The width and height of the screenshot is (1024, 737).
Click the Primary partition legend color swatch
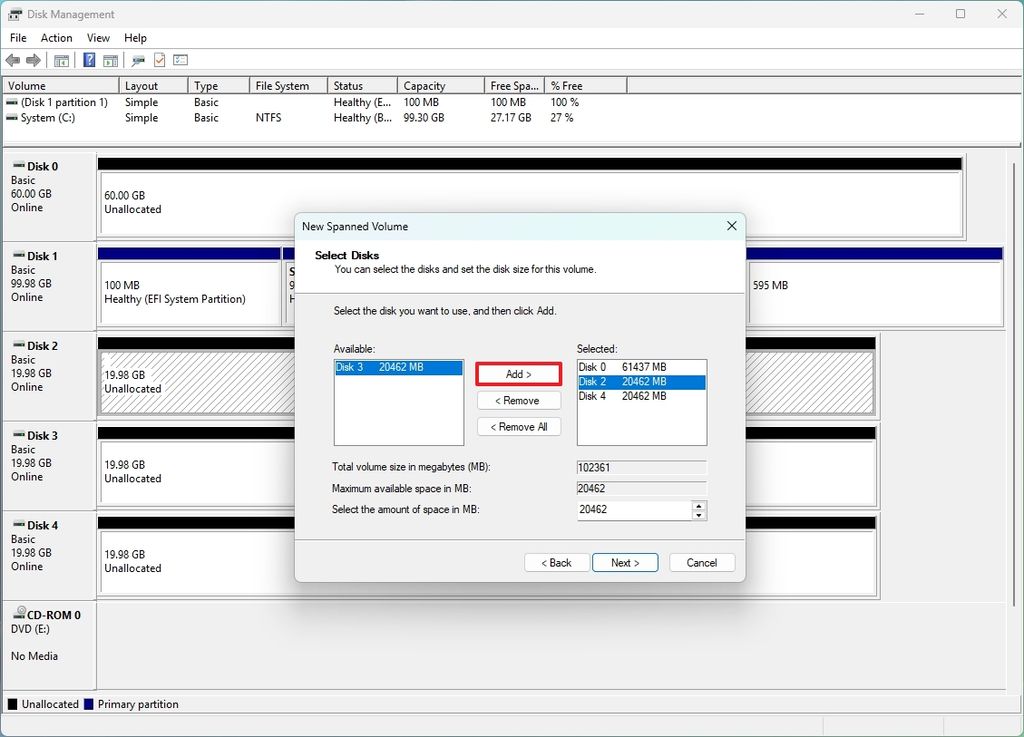pyautogui.click(x=89, y=704)
